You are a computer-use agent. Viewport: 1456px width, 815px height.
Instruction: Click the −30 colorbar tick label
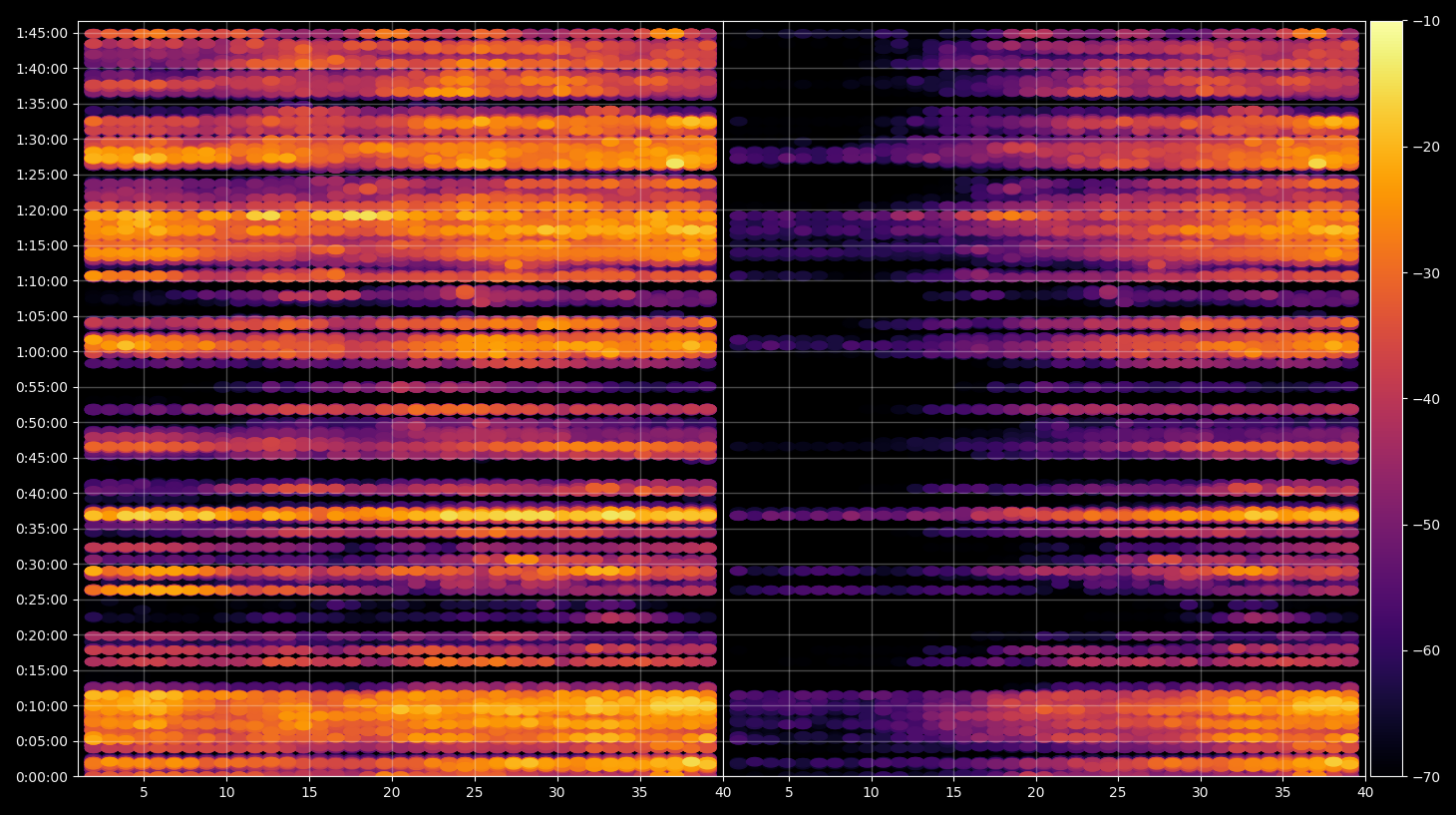(1427, 273)
